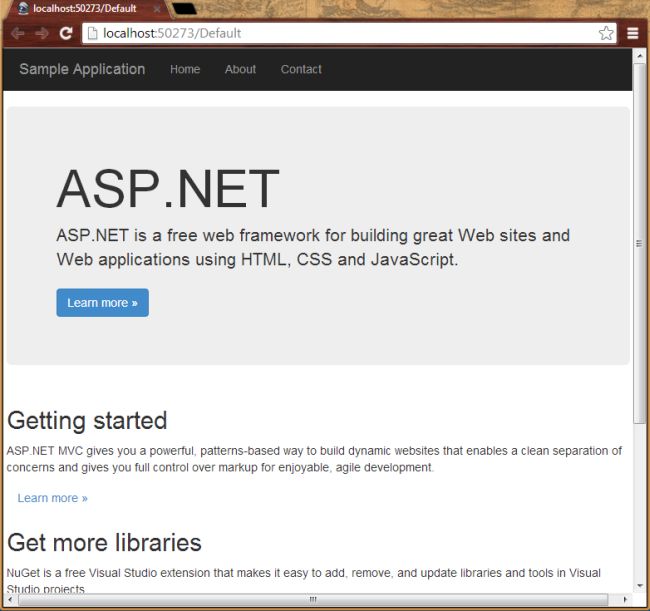
Task: Follow Learn more link under Getting started
Action: point(53,498)
